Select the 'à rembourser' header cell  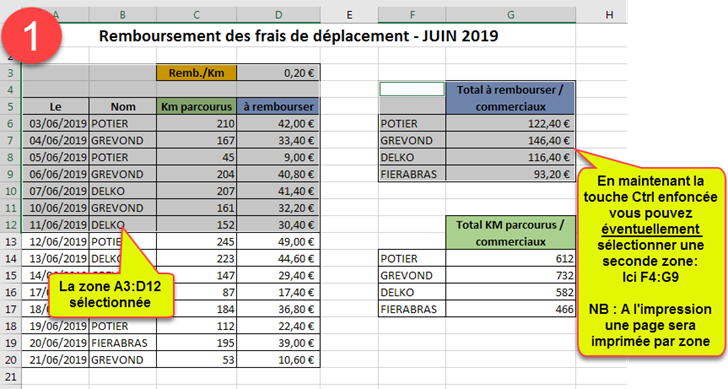click(278, 106)
